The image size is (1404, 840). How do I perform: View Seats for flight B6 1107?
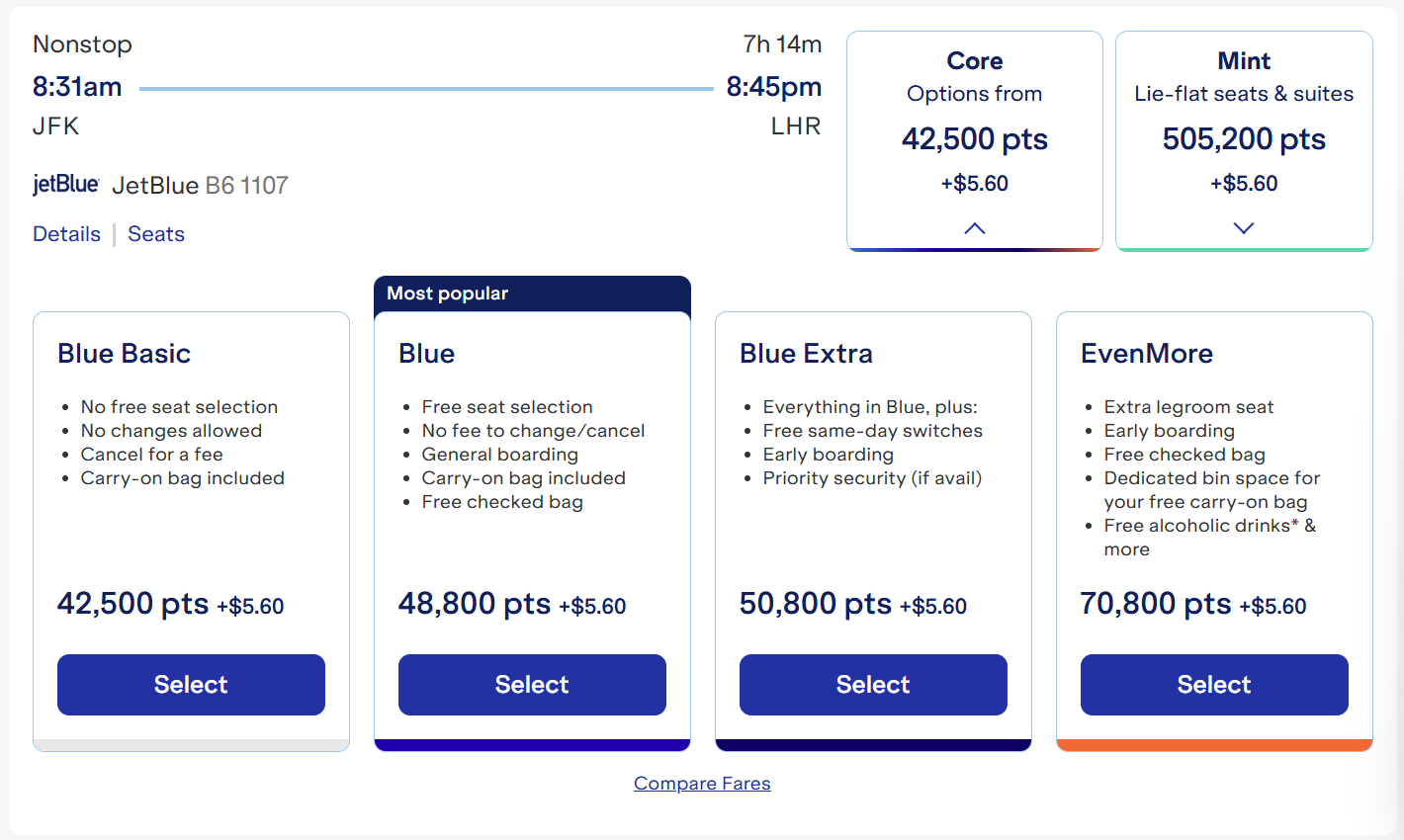coord(155,233)
